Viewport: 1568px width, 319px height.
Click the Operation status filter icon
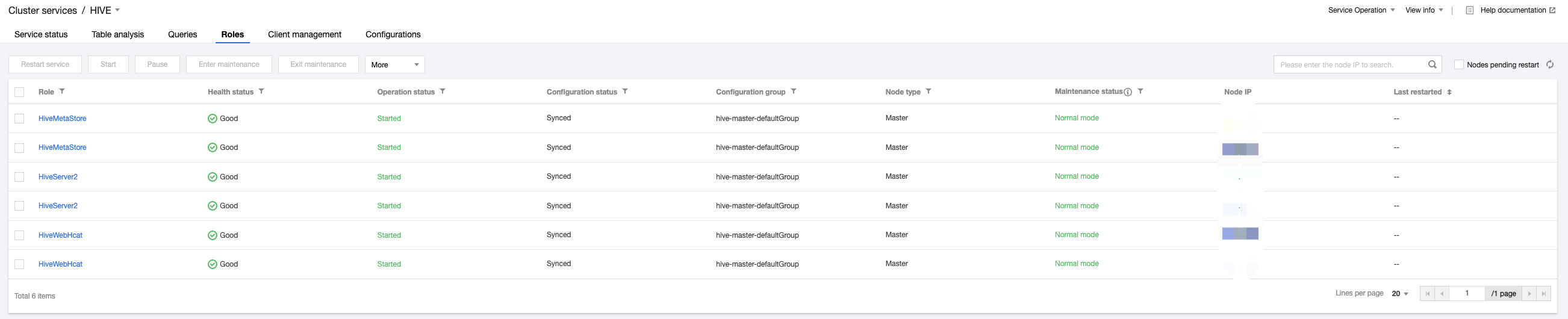443,91
